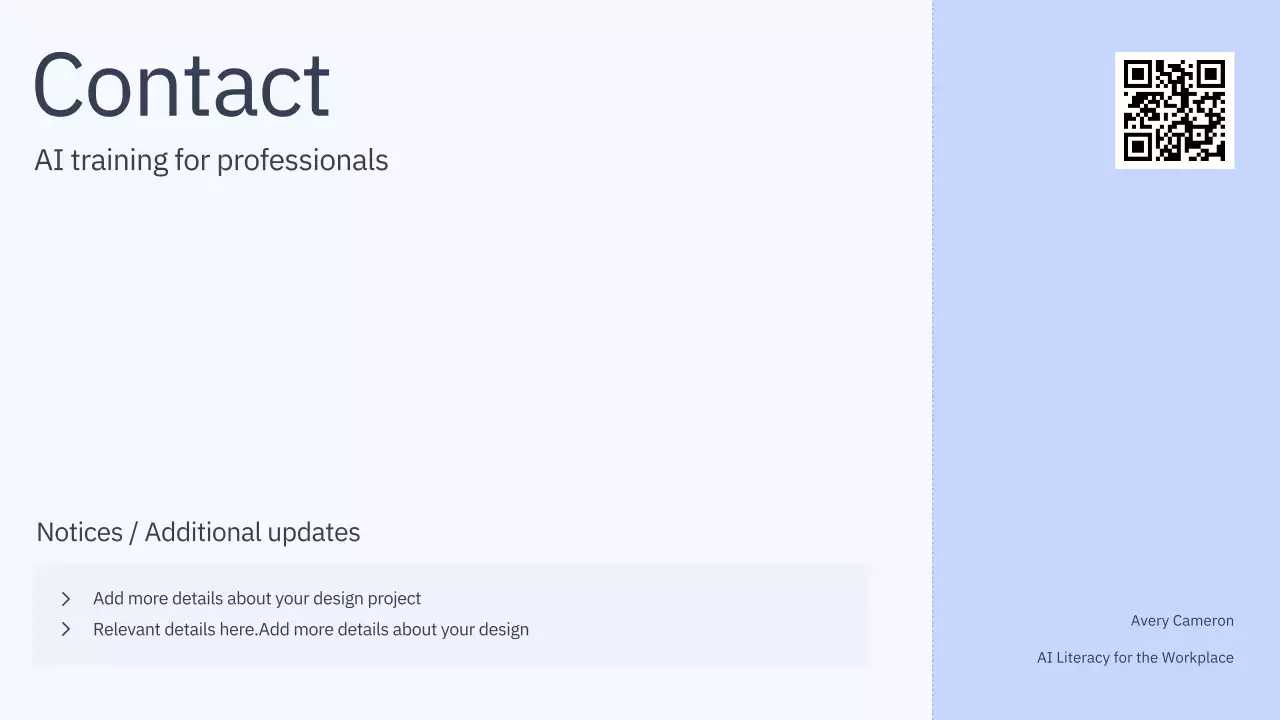Click the QR code's bottom-left finder square
The image size is (1280, 720).
(x=1136, y=148)
